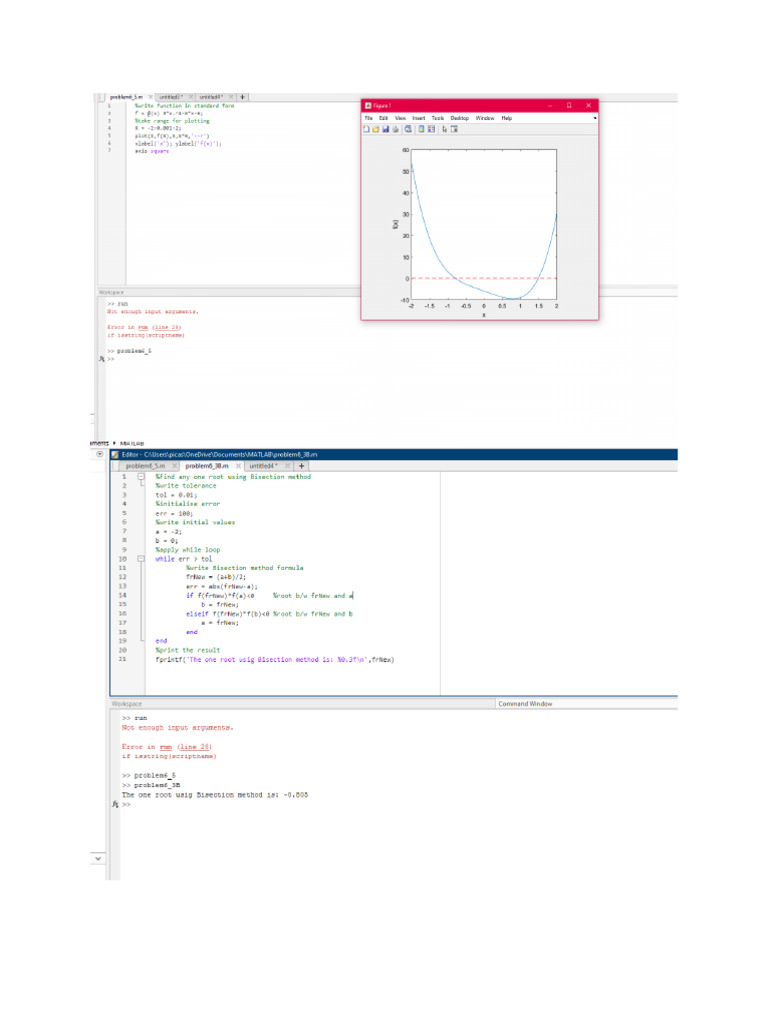Click code line 'while err > tol'

184,559
